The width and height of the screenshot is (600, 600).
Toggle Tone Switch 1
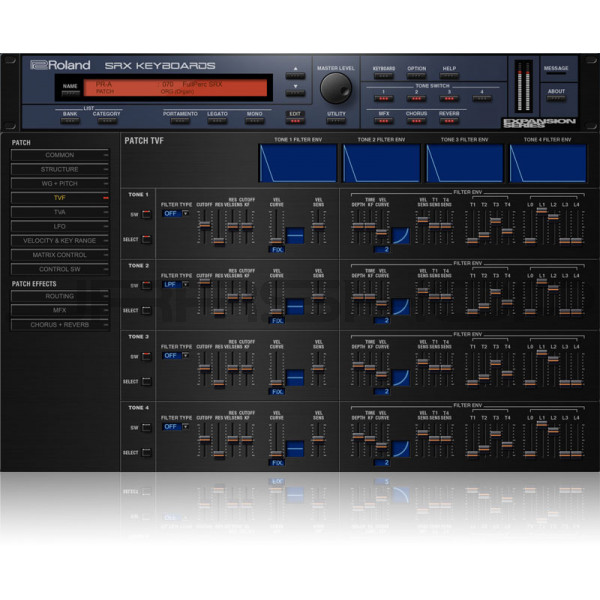click(x=383, y=99)
